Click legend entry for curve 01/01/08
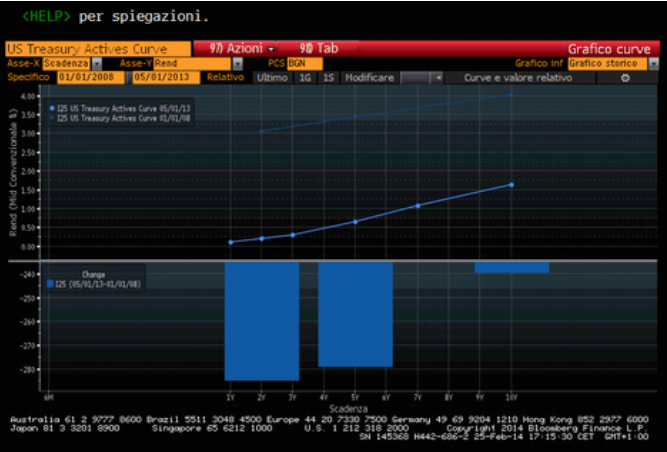The width and height of the screenshot is (667, 452). 120,118
